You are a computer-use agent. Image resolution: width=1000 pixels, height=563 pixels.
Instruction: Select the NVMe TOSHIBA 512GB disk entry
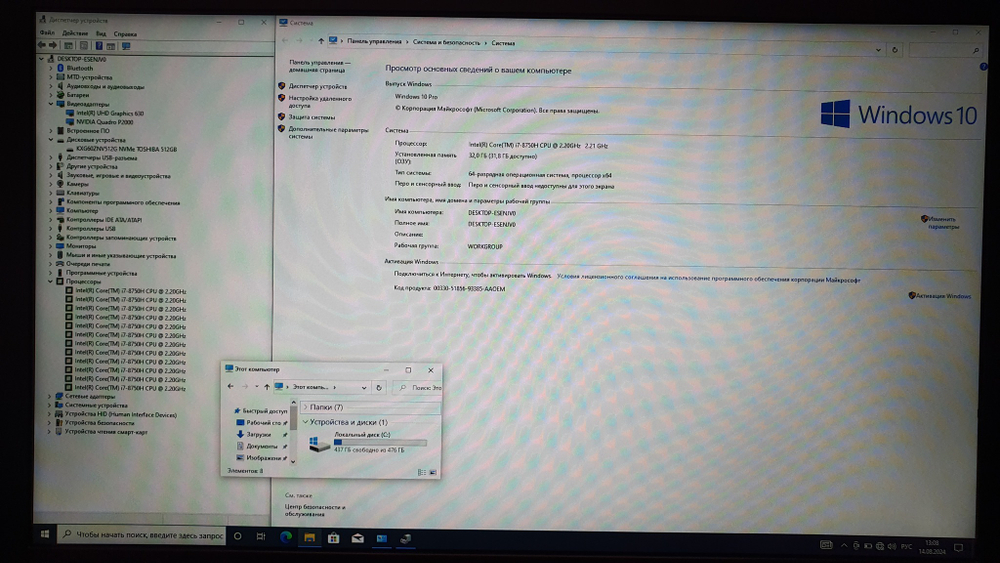tap(126, 149)
